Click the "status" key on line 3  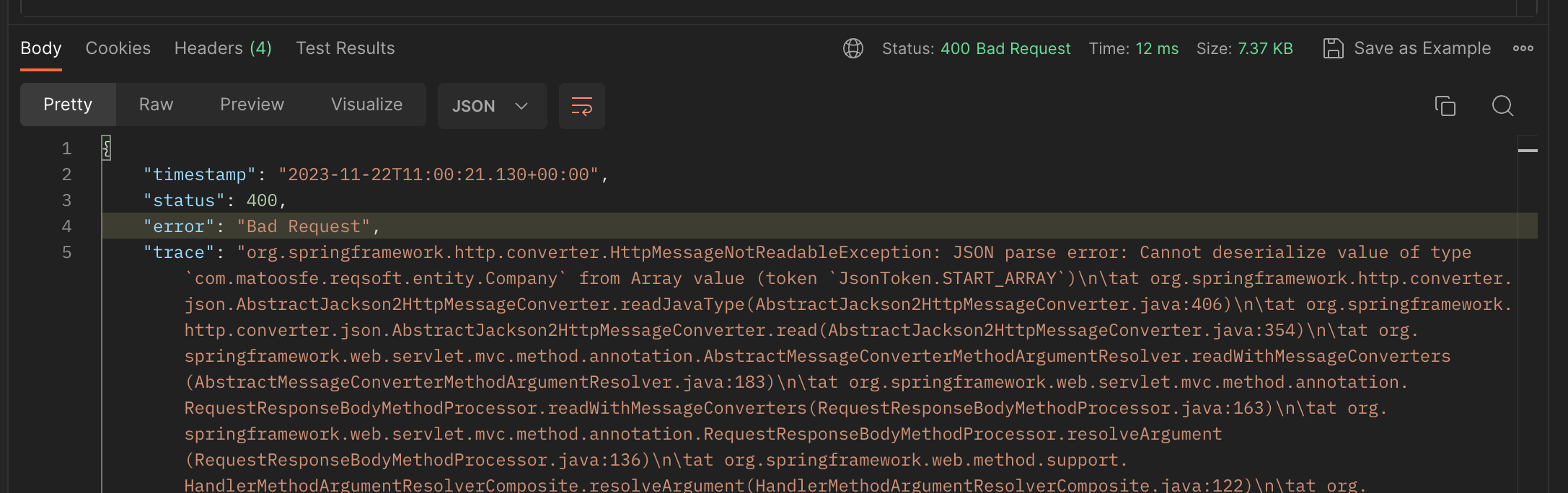(184, 200)
